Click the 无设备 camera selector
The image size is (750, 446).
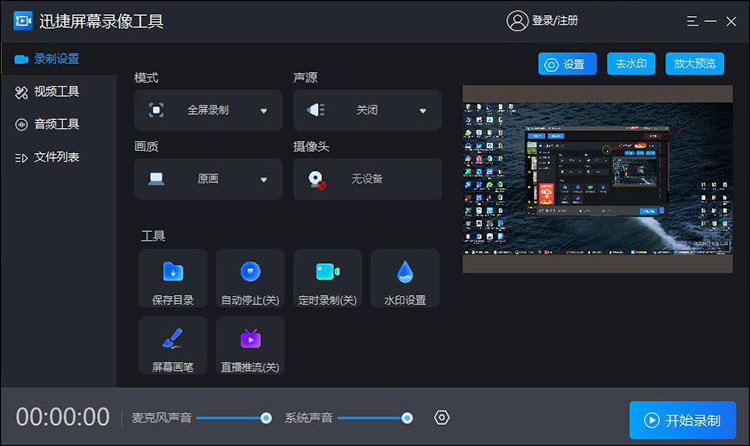(367, 179)
